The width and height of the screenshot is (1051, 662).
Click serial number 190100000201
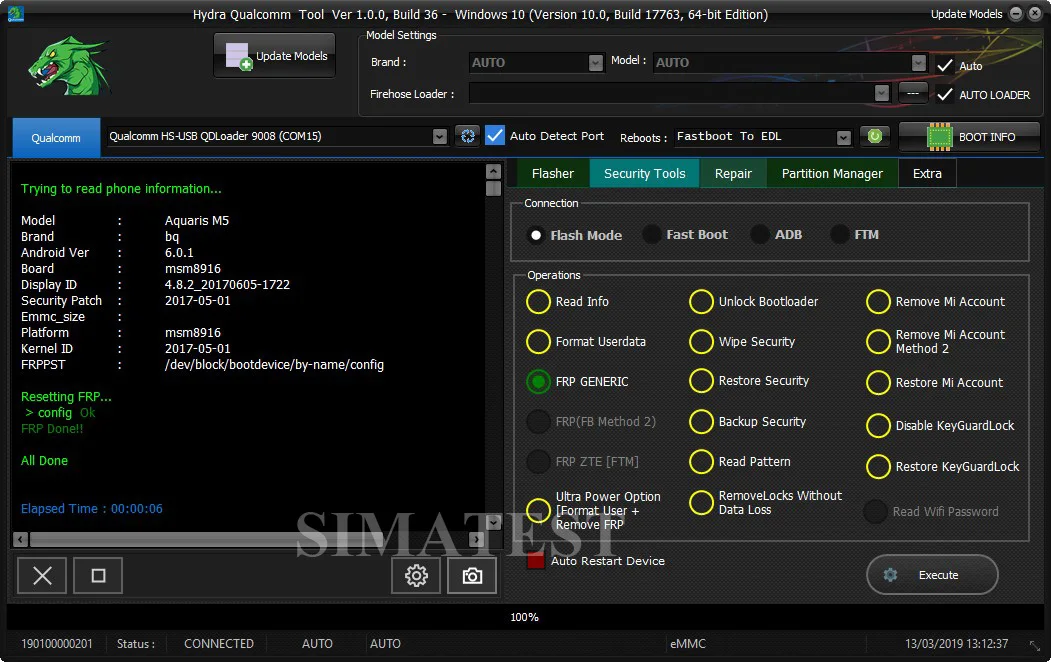(x=57, y=644)
